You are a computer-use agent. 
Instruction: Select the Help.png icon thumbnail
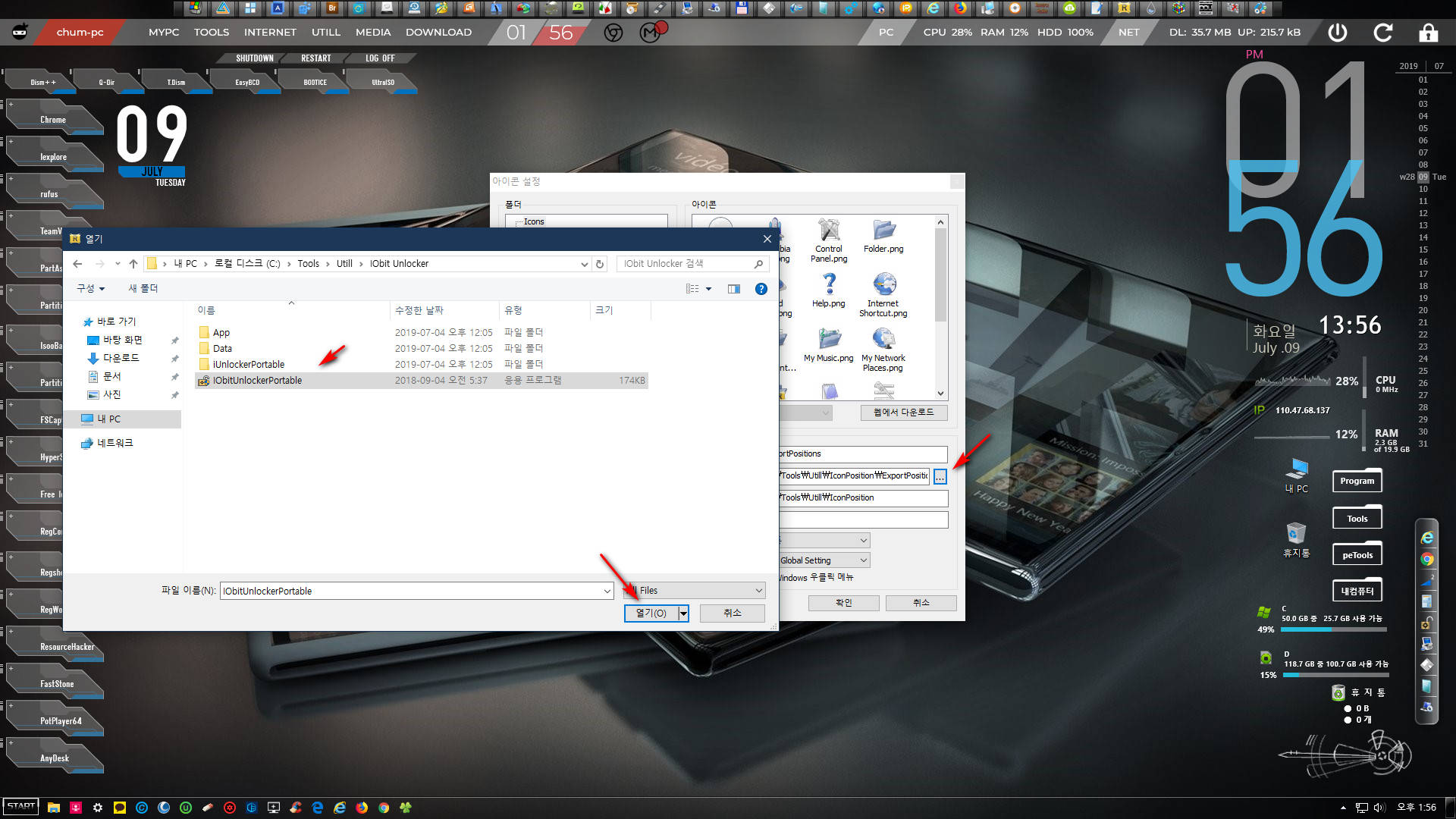(829, 290)
